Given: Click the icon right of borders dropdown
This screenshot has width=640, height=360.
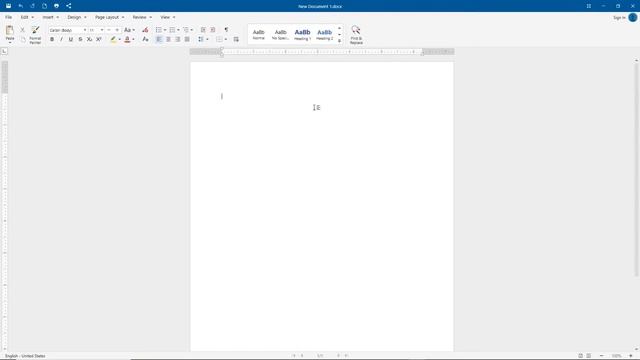Looking at the screenshot, I should (236, 39).
